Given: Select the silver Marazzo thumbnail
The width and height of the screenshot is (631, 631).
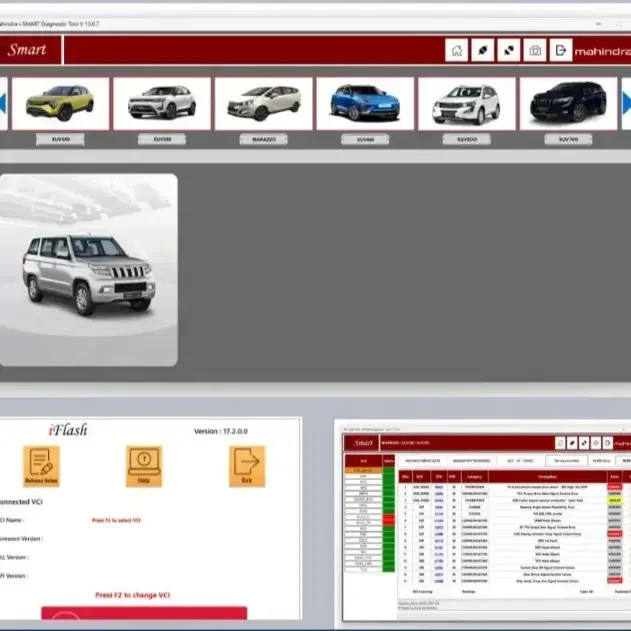Looking at the screenshot, I should (264, 104).
